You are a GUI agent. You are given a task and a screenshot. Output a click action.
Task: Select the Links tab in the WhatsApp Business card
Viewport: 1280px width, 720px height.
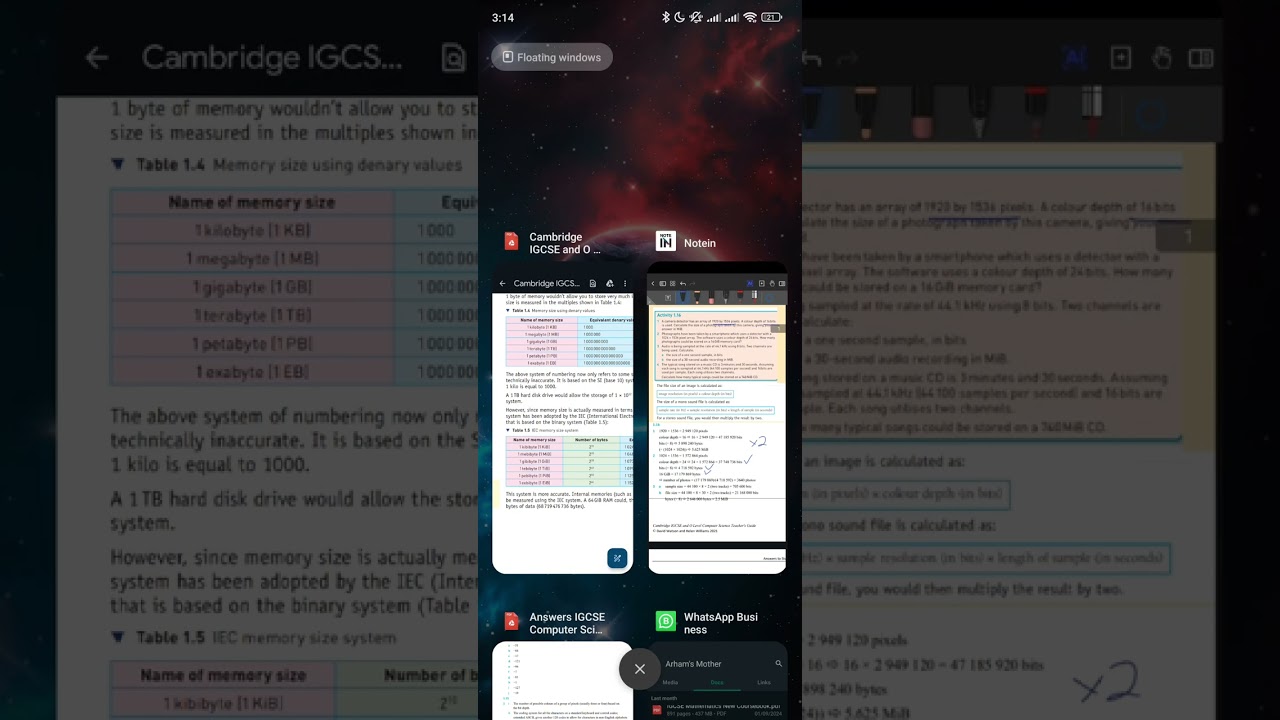click(763, 682)
